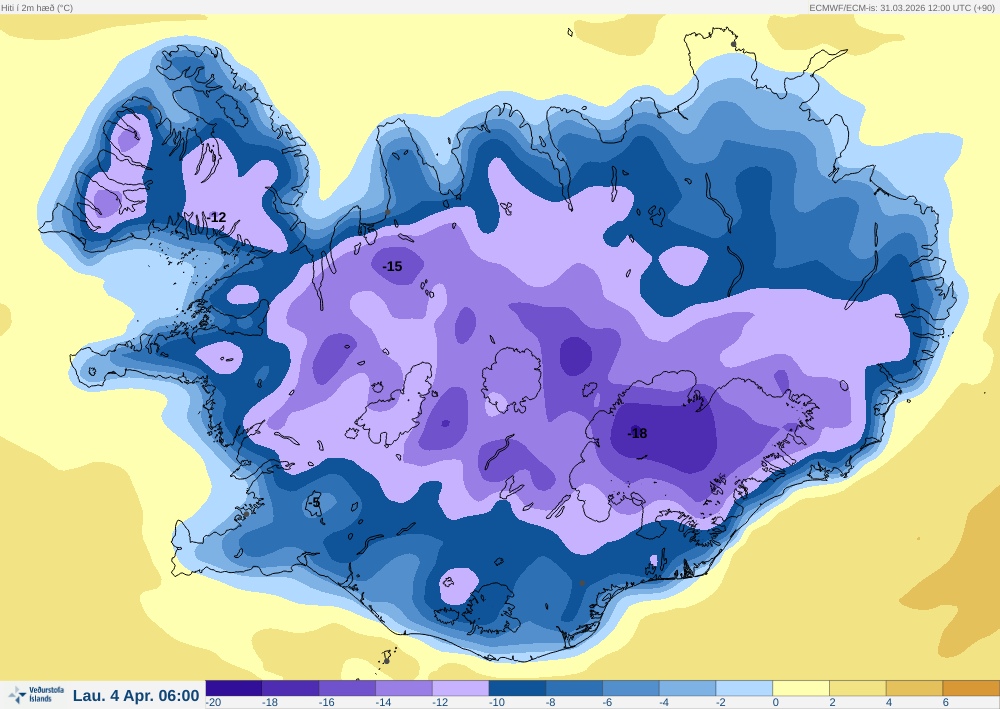Select gold swatch between 4 and 6
1000x709 pixels.
click(x=915, y=688)
